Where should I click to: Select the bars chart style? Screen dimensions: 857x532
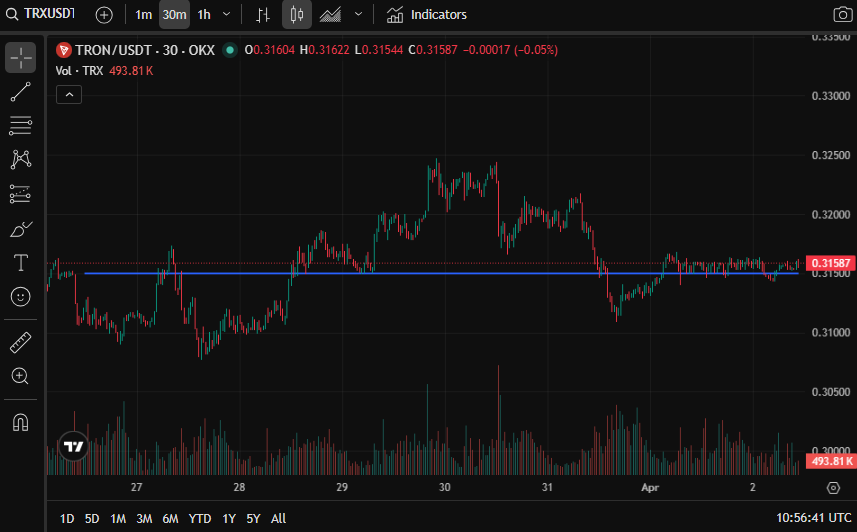[263, 15]
